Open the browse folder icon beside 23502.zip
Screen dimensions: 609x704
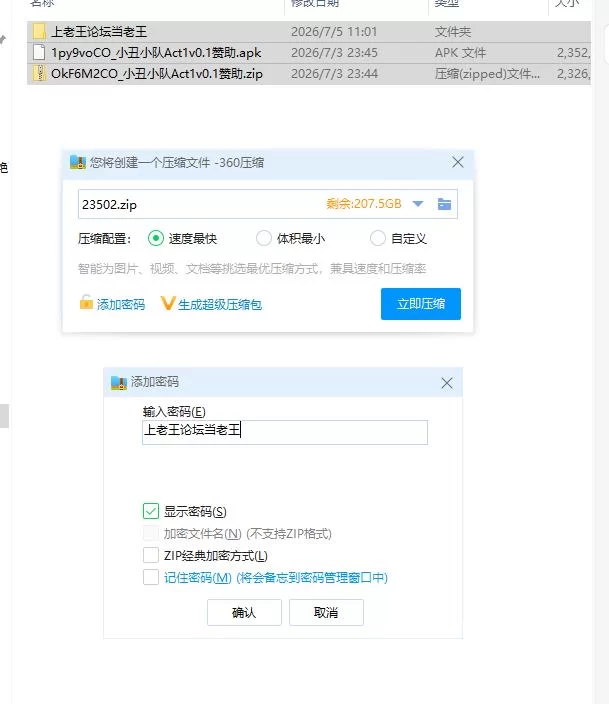click(444, 204)
